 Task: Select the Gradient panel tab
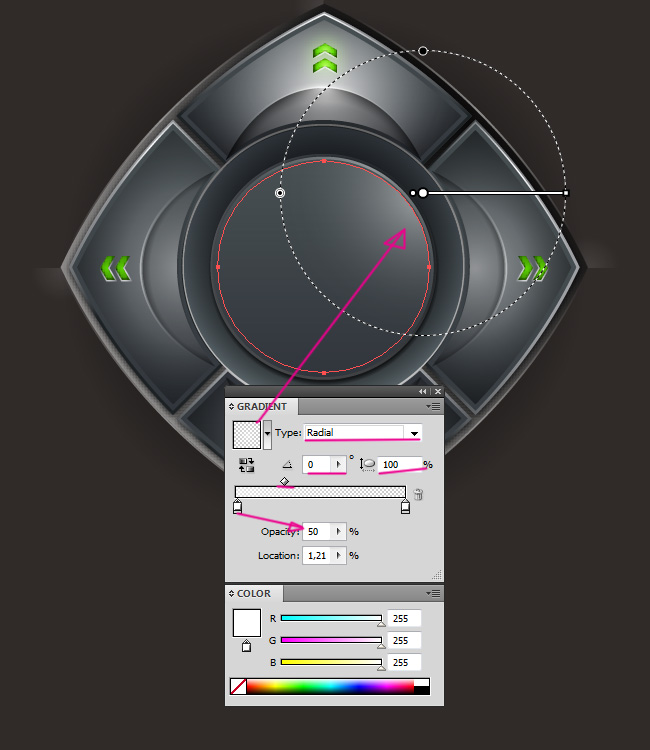[260, 407]
